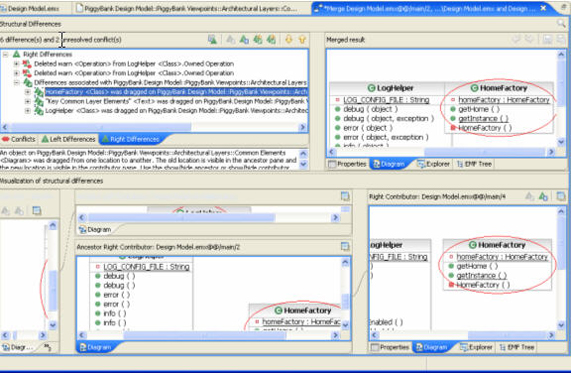Open Properties tab in Merged result pane
Viewport: 572px width, 374px height.
(347, 164)
